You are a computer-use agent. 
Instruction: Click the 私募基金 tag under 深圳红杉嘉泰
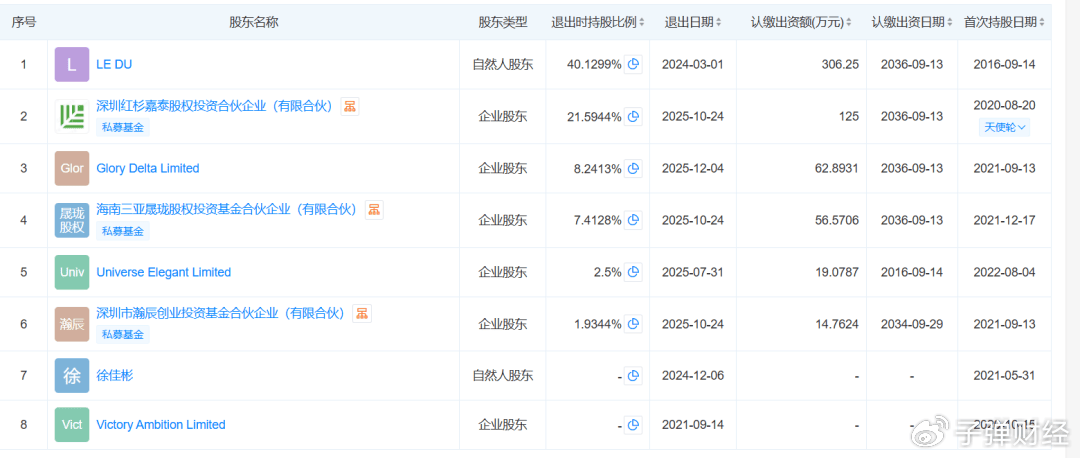(x=122, y=127)
